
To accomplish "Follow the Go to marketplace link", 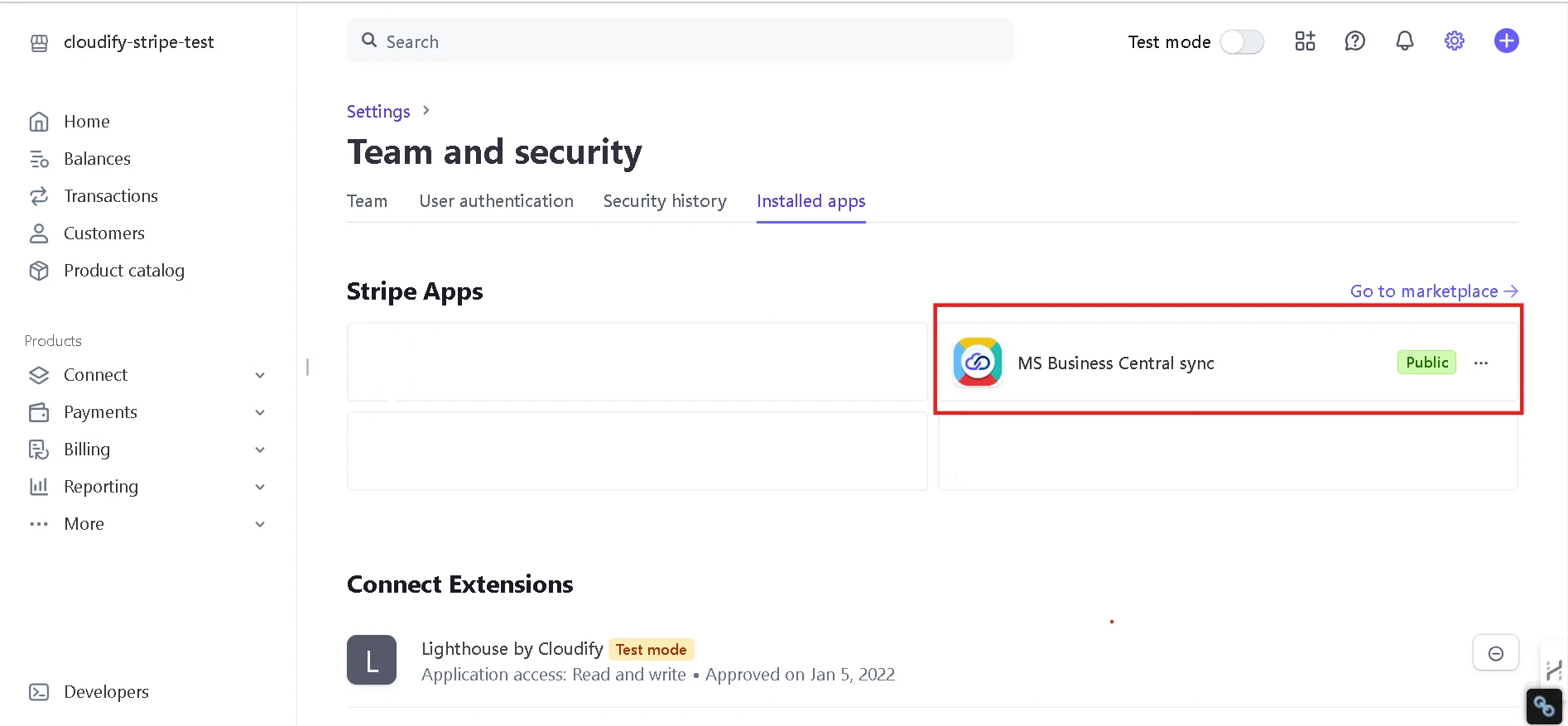I will [x=1434, y=291].
